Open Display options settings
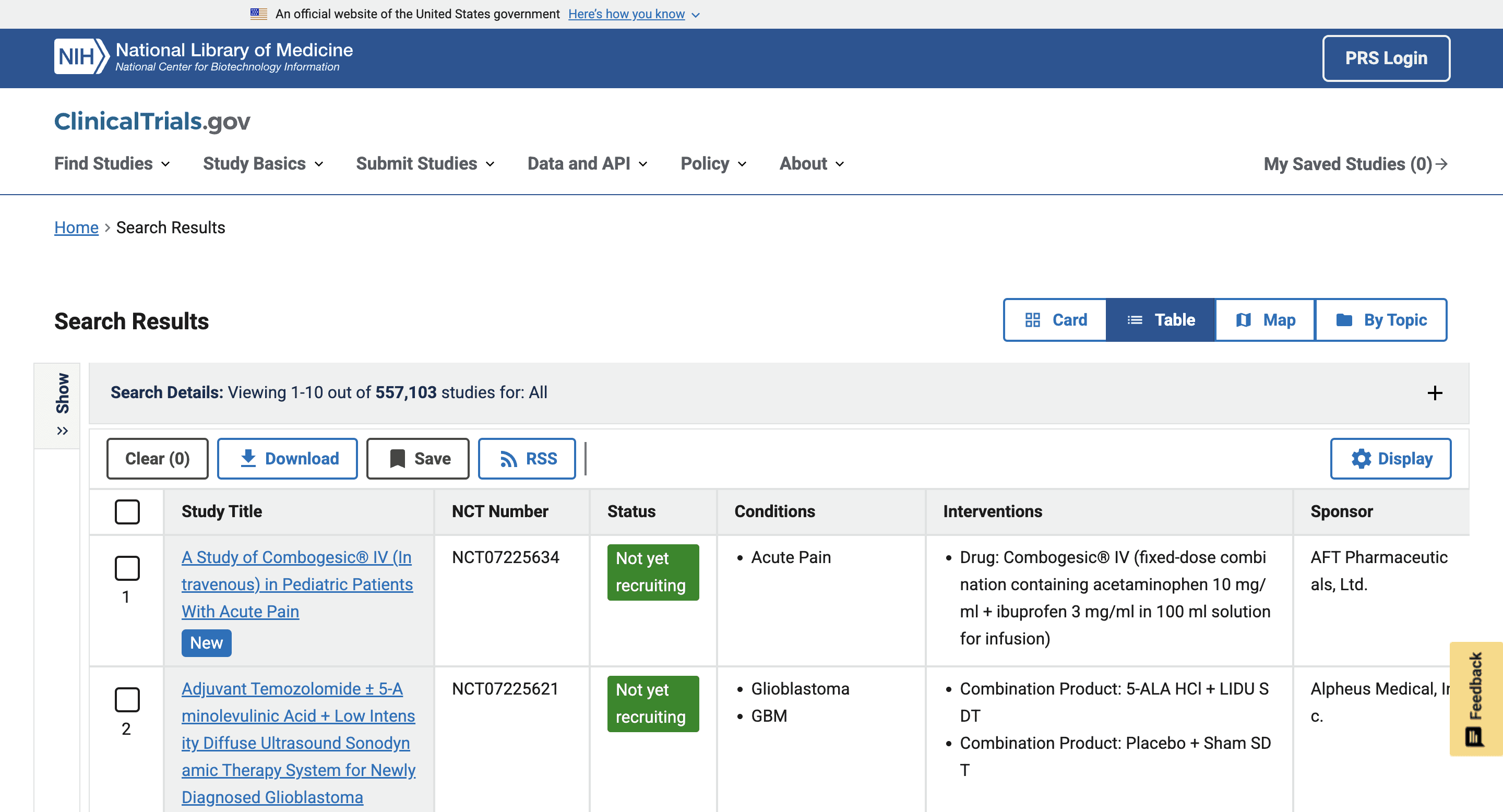The image size is (1503, 812). [x=1390, y=459]
